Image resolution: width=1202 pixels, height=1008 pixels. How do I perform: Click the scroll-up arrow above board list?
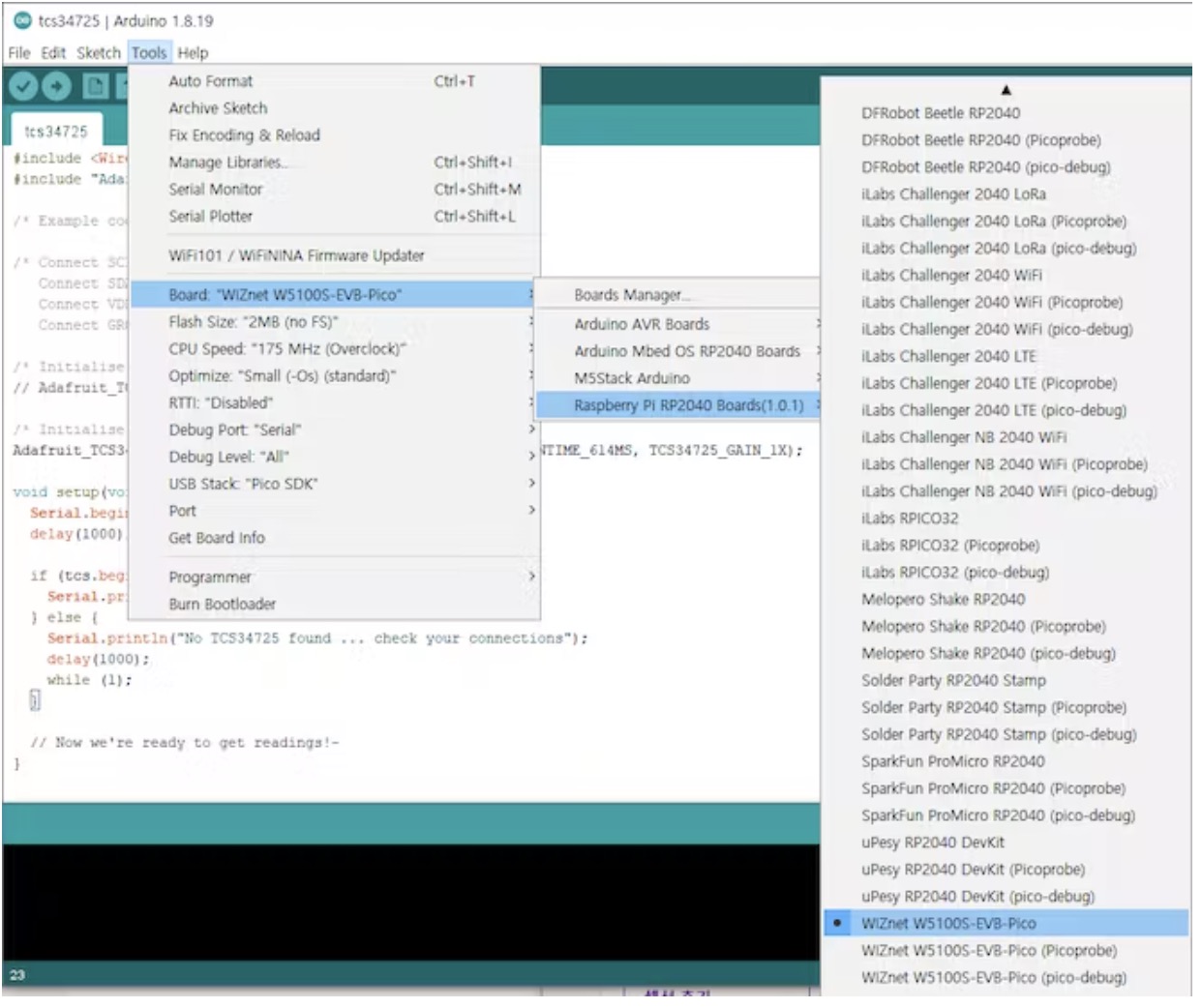1006,90
